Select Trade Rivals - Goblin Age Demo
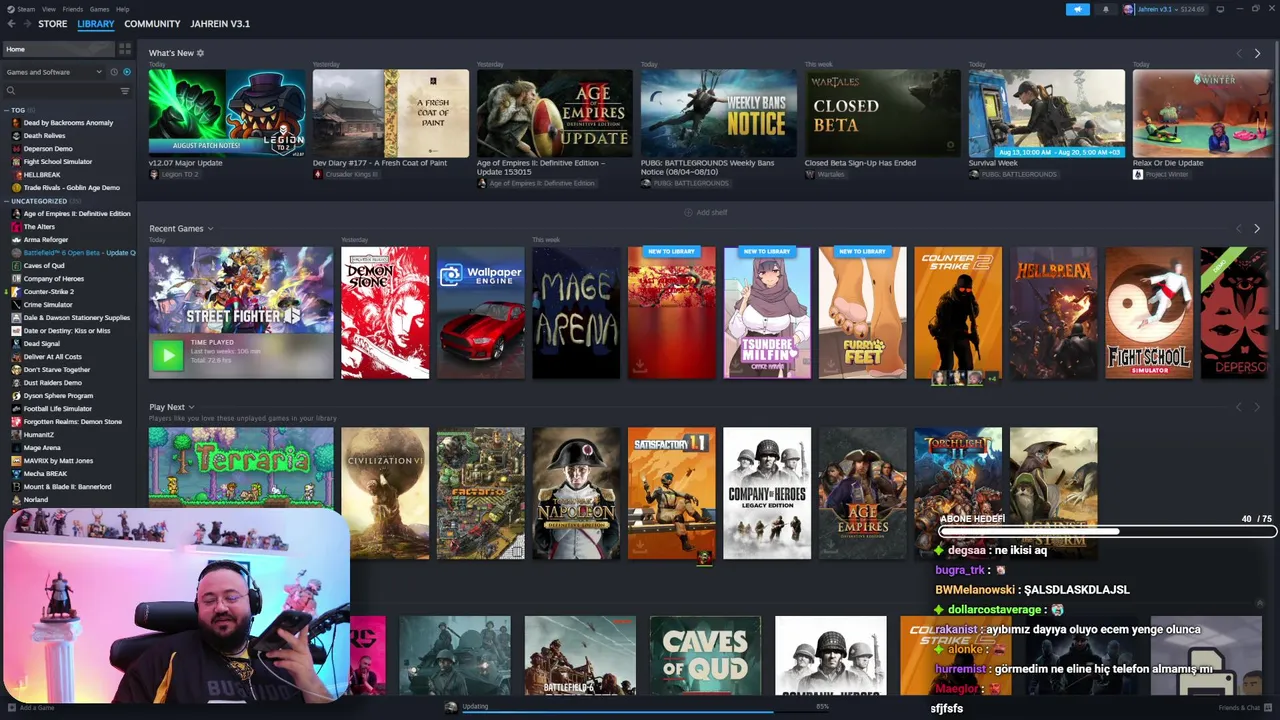Screen dimensions: 1280x720 point(71,188)
